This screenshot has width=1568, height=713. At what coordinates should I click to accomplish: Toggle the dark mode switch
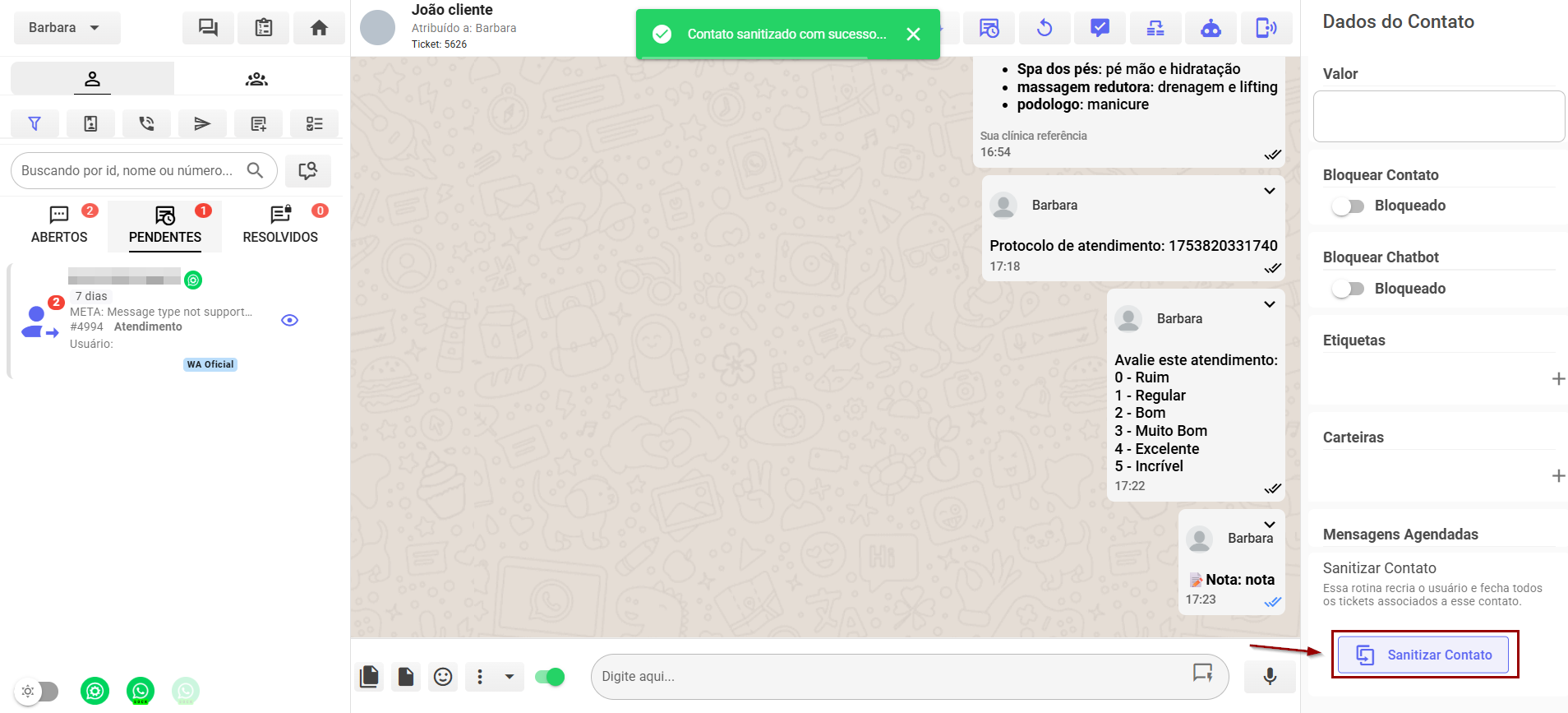38,691
